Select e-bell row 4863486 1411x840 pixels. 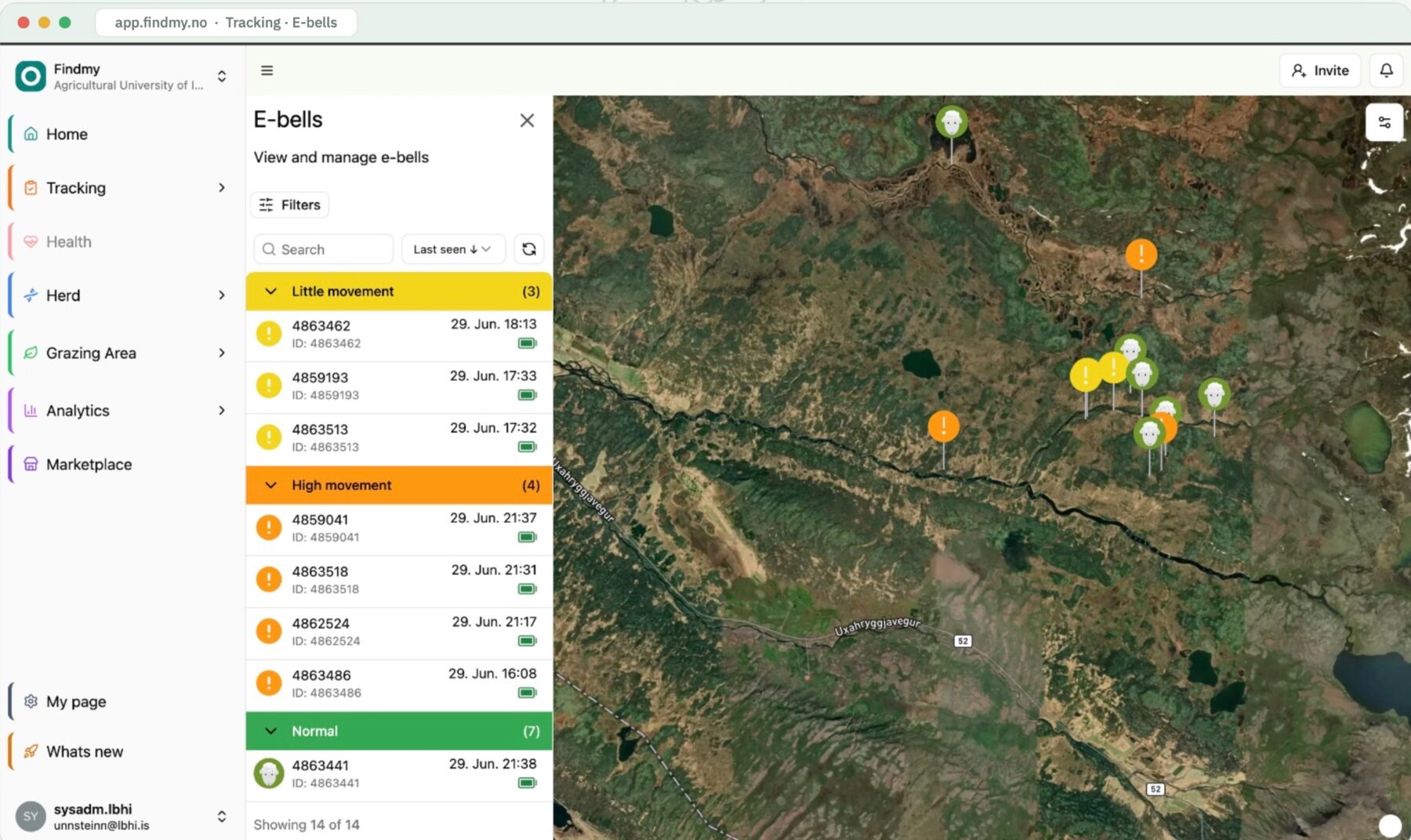pyautogui.click(x=399, y=683)
